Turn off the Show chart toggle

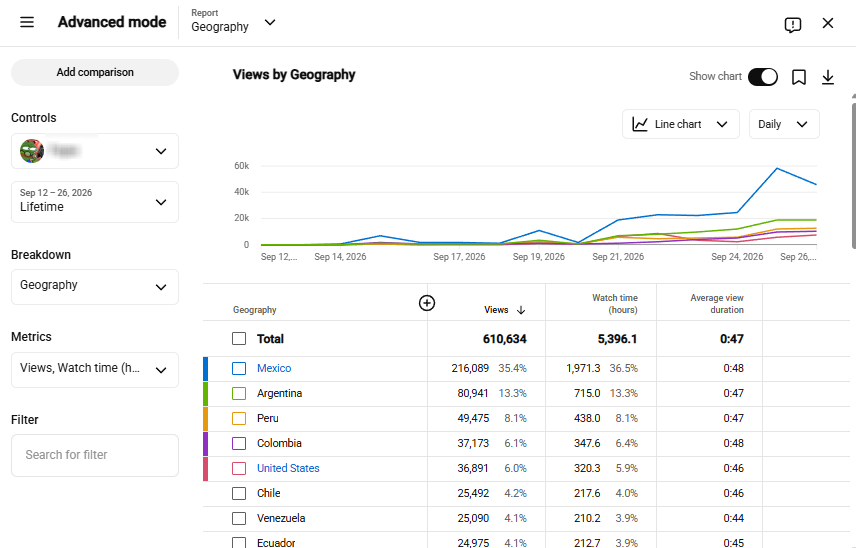(763, 77)
